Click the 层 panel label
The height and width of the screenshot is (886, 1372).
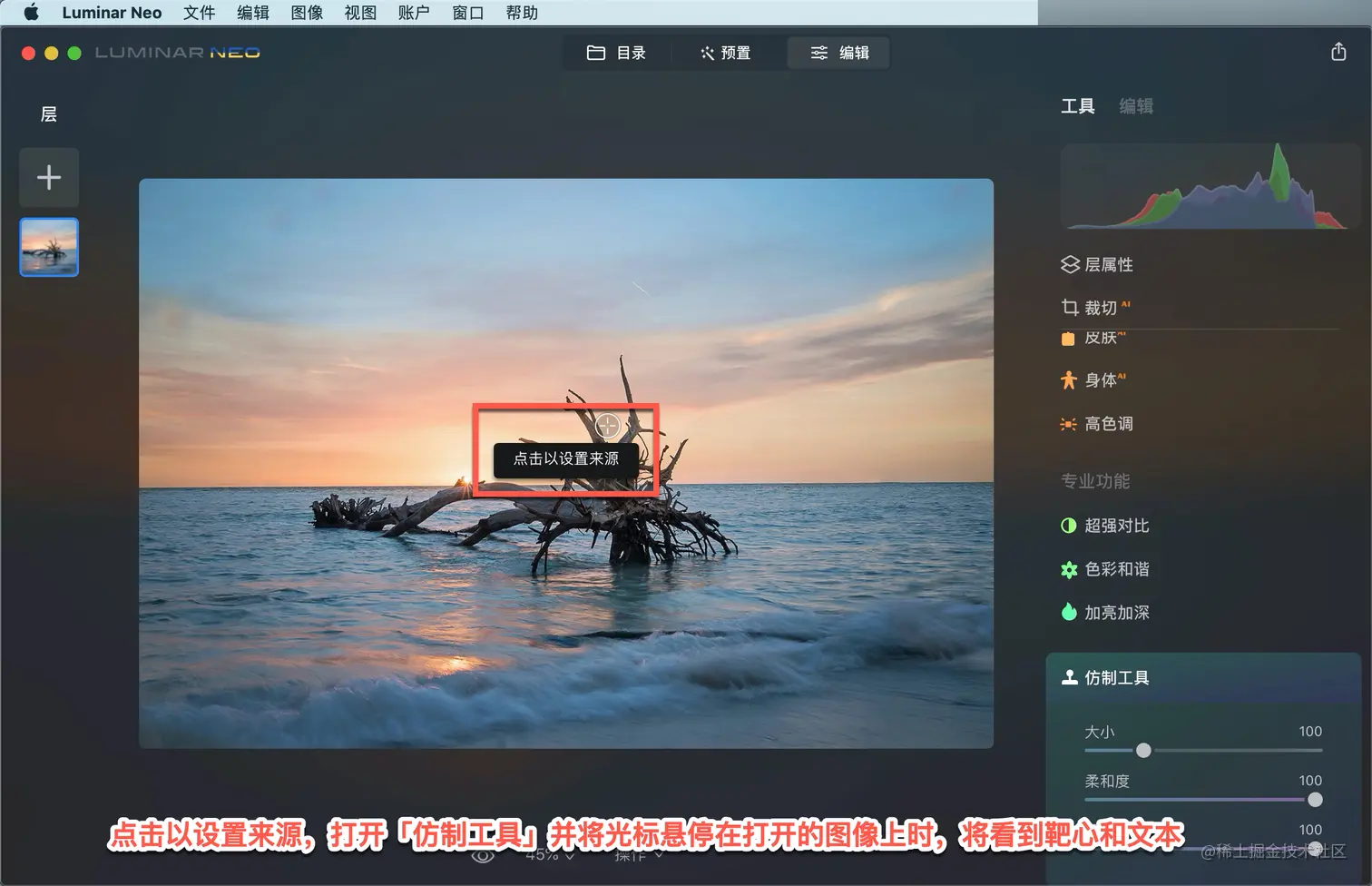tap(49, 114)
